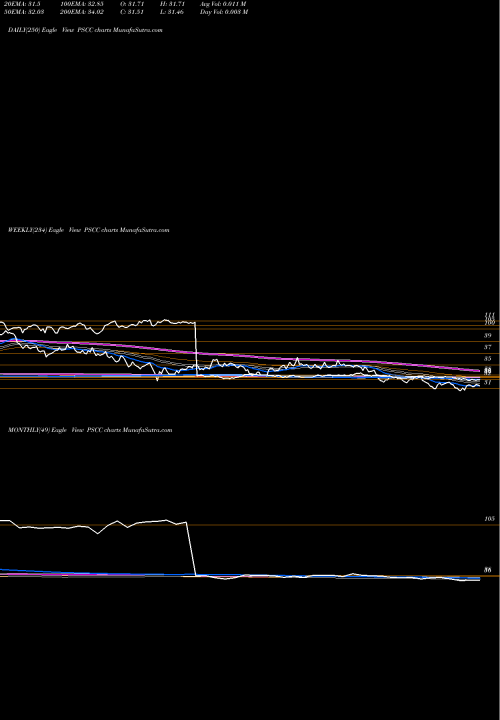Viewport: 500px width, 720px height.
Task: Click the white price drop on monthly chart
Action: (x=191, y=549)
